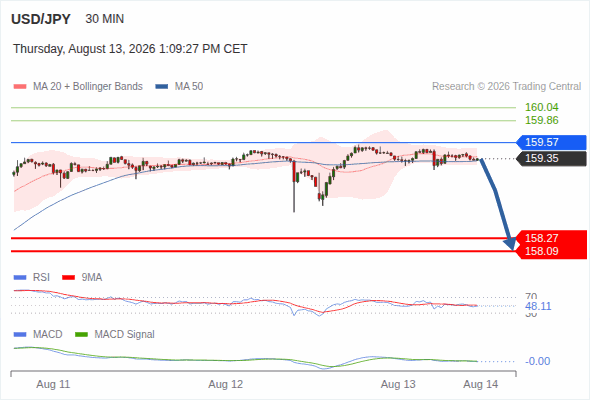The width and height of the screenshot is (590, 400).
Task: Click the MA 50 blue legend swatch
Action: tap(162, 87)
